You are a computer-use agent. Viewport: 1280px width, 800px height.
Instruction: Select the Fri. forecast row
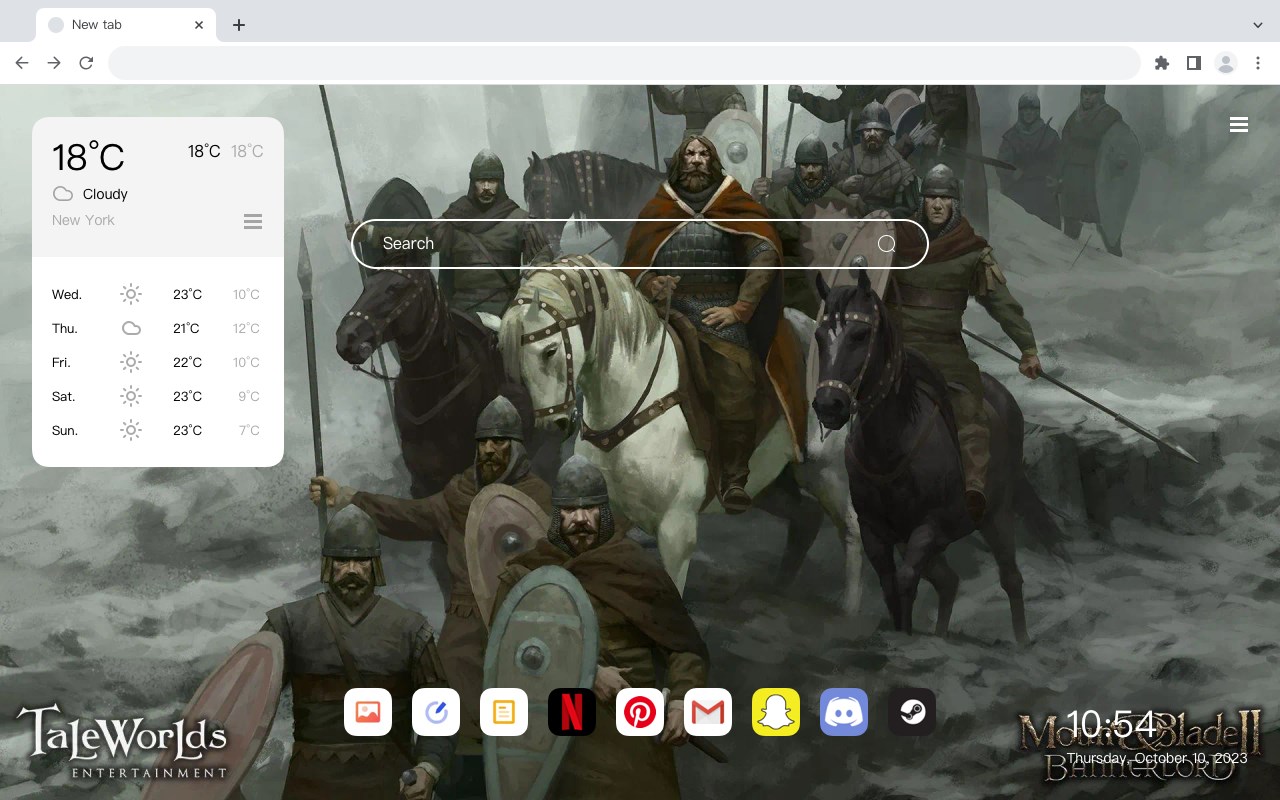pyautogui.click(x=157, y=362)
